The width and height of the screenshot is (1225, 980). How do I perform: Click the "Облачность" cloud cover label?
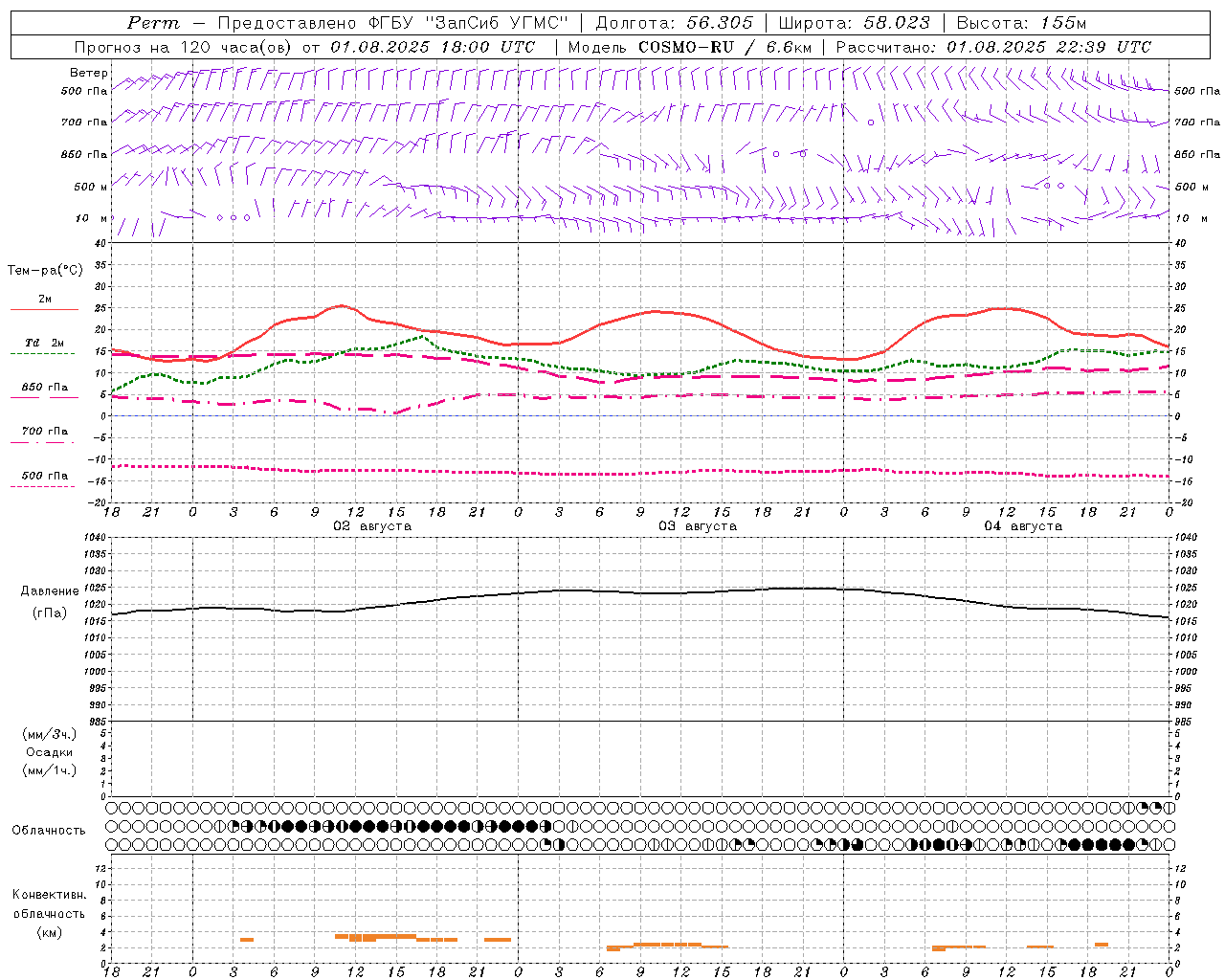point(49,830)
